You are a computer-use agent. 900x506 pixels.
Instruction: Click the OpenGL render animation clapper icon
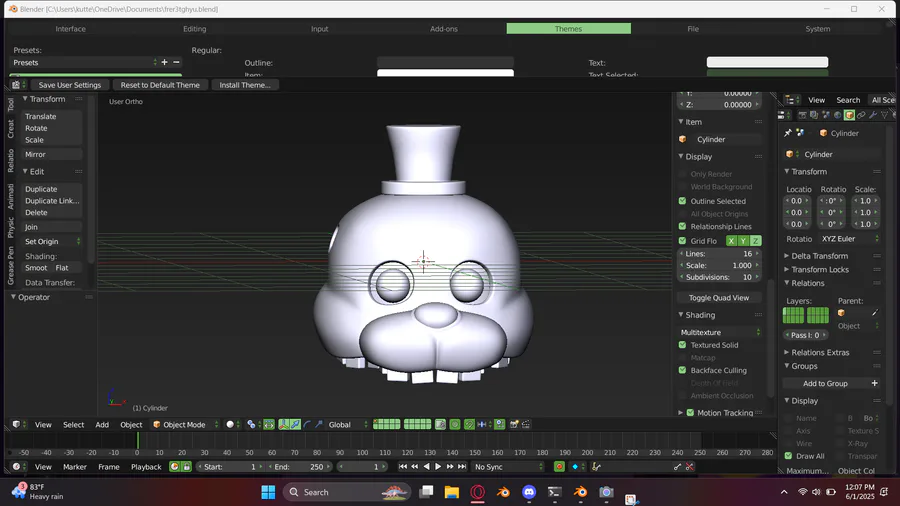(526, 425)
